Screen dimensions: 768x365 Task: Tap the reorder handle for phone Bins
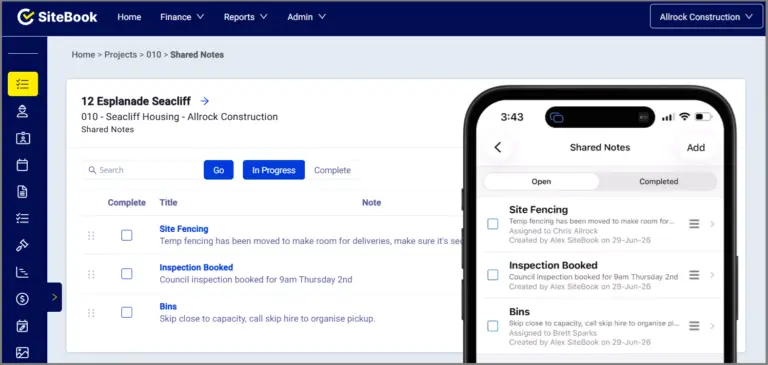tap(694, 326)
